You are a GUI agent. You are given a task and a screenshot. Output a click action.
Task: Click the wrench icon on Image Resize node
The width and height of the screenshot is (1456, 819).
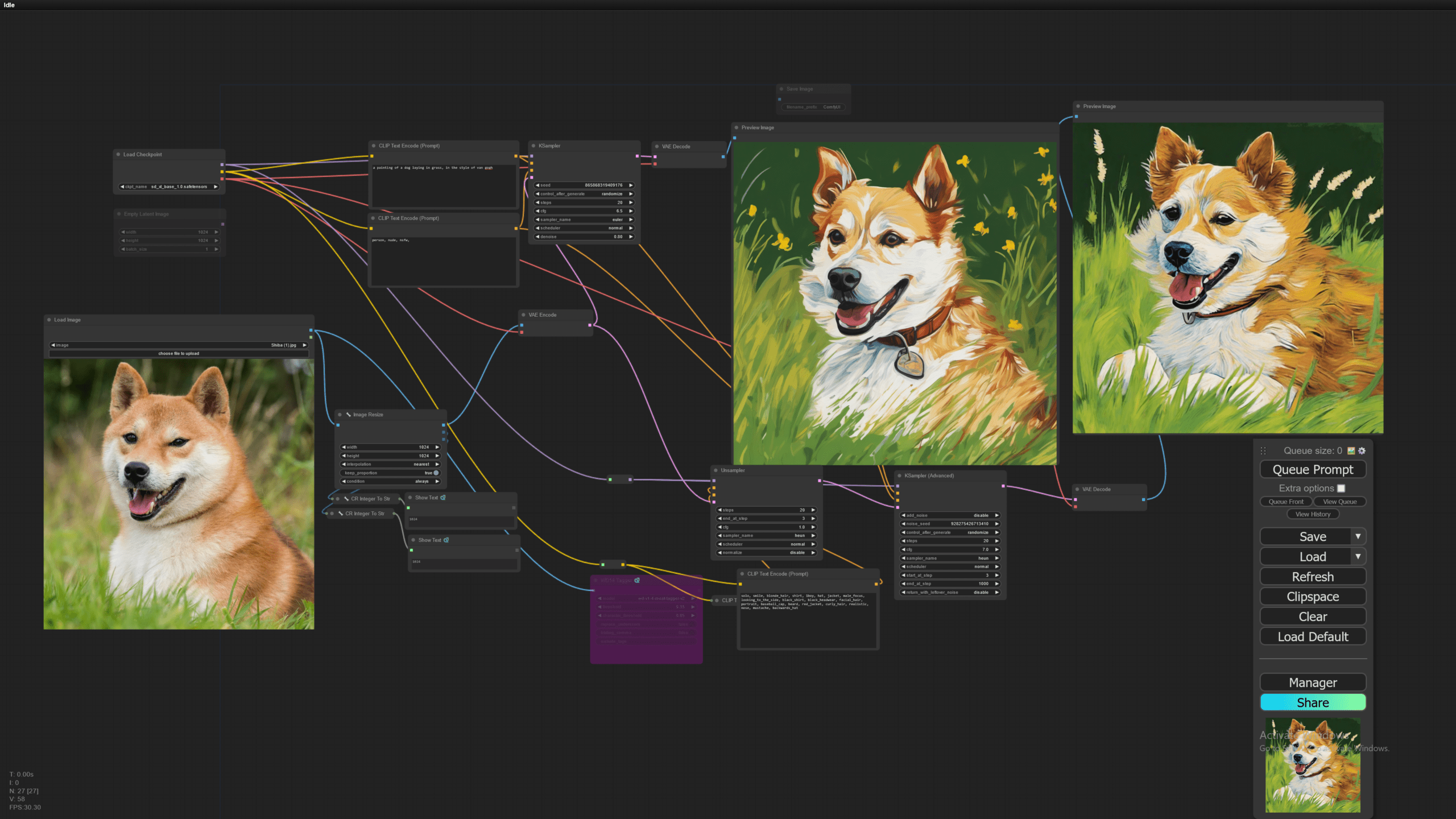point(349,415)
